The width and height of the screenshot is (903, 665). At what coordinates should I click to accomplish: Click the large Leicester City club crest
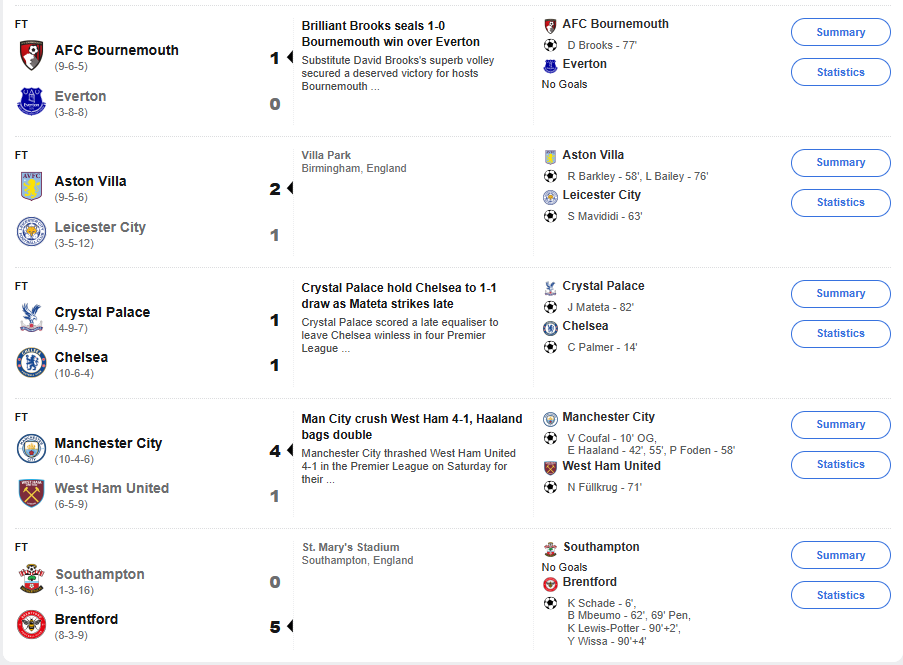tap(31, 231)
